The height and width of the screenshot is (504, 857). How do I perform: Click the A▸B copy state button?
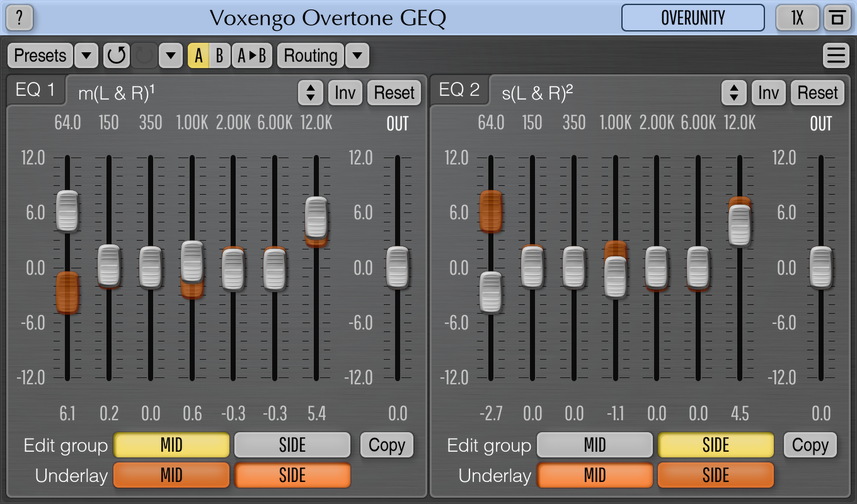251,56
